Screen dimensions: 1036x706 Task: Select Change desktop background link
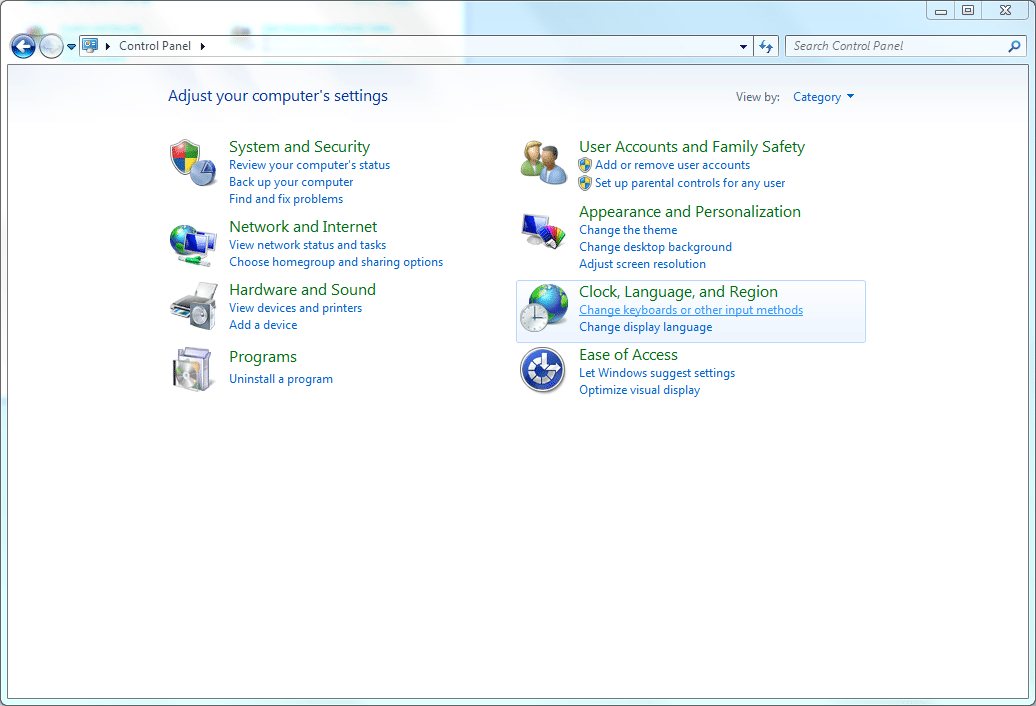click(x=655, y=247)
